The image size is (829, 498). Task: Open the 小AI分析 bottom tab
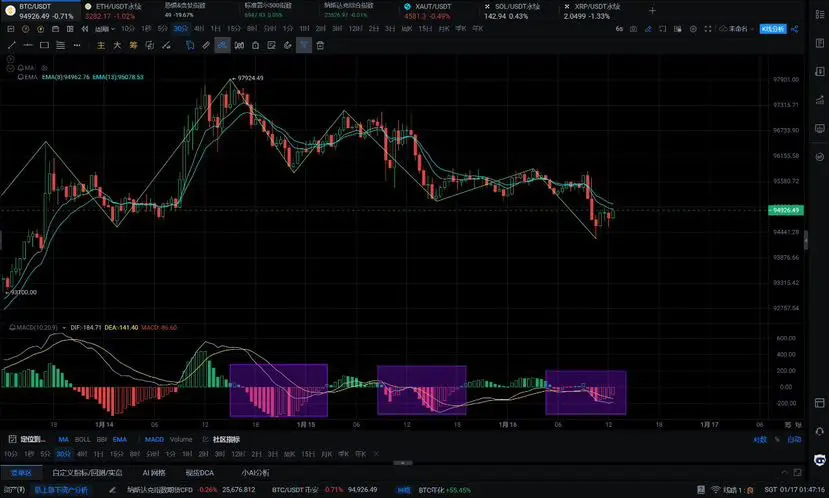tap(255, 473)
